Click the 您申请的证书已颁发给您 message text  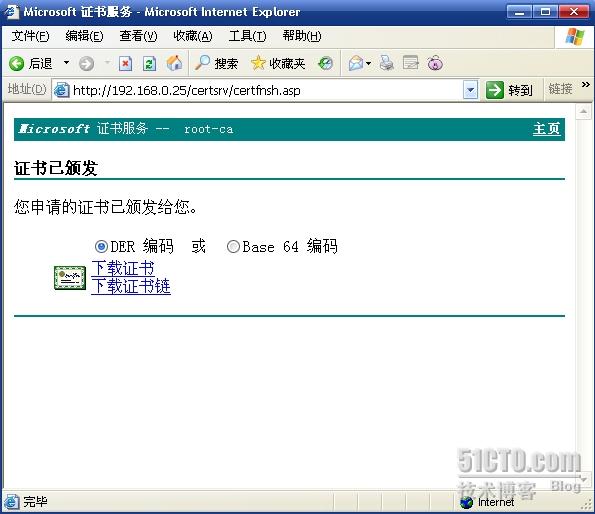tap(105, 207)
